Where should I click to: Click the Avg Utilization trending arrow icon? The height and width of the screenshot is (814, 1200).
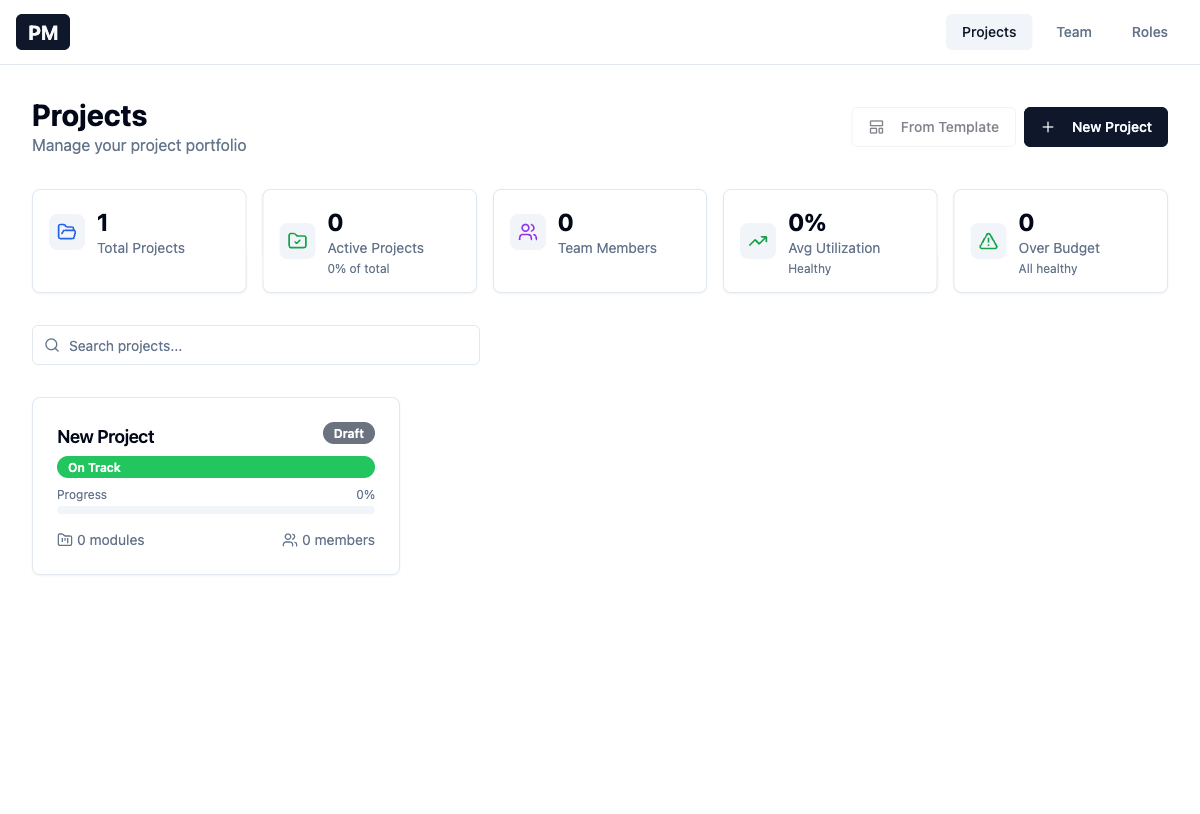(x=758, y=241)
